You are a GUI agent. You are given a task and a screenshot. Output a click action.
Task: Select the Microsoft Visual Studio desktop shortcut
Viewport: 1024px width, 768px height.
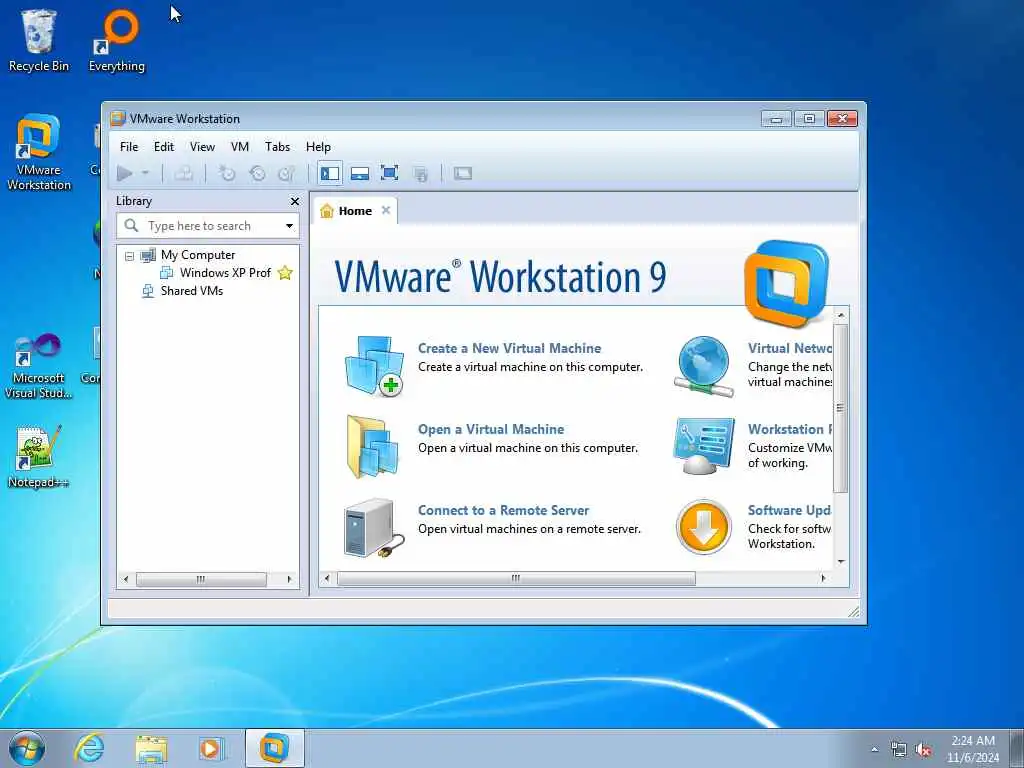(x=39, y=366)
